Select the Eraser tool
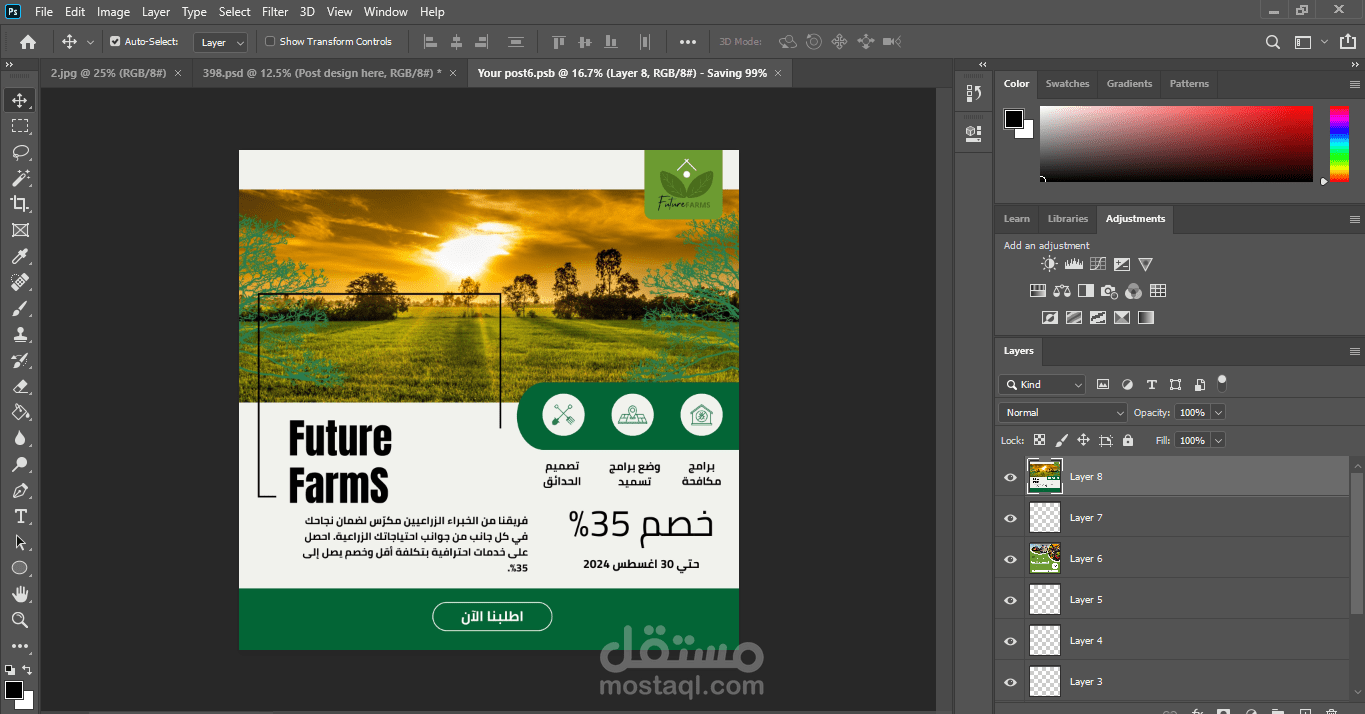1365x714 pixels. 20,386
